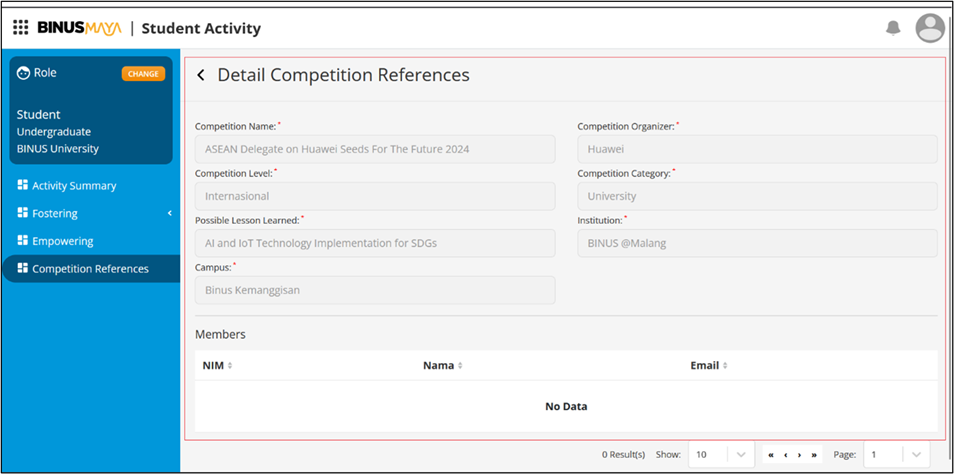Sort the table by Email
Image resolution: width=954 pixels, height=474 pixels.
[725, 366]
